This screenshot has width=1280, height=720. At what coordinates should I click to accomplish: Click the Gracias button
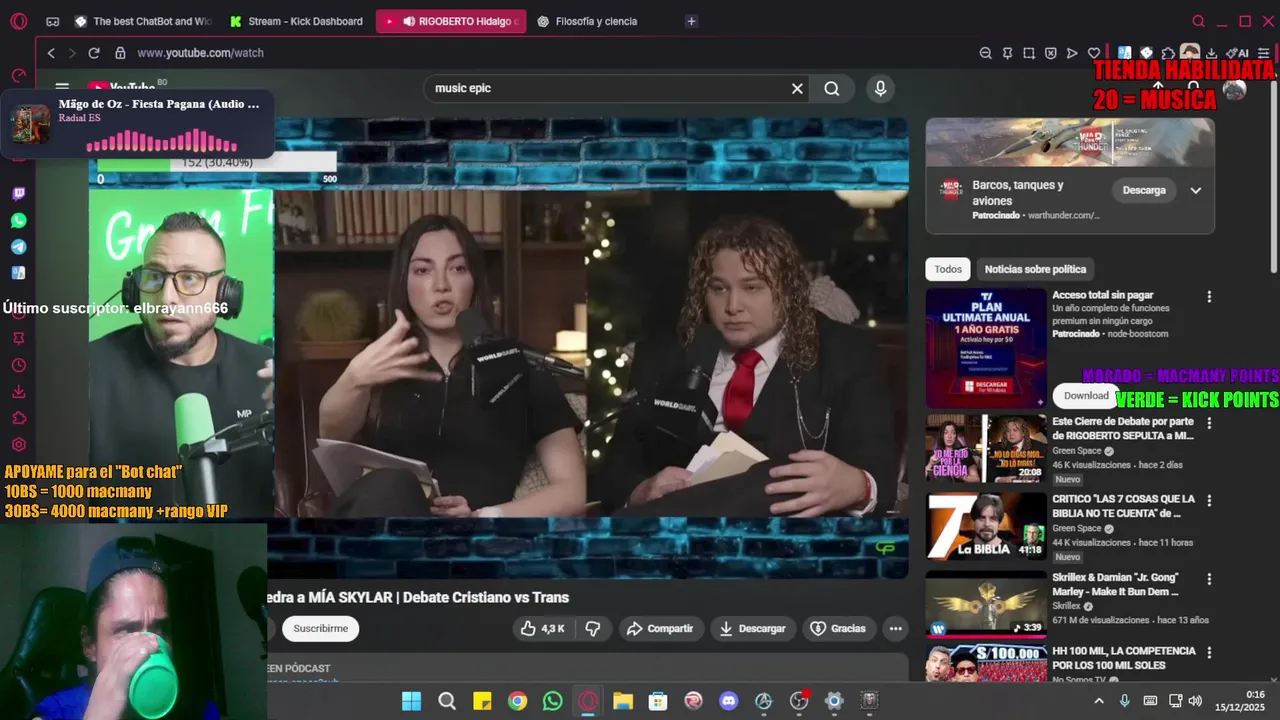pyautogui.click(x=838, y=629)
